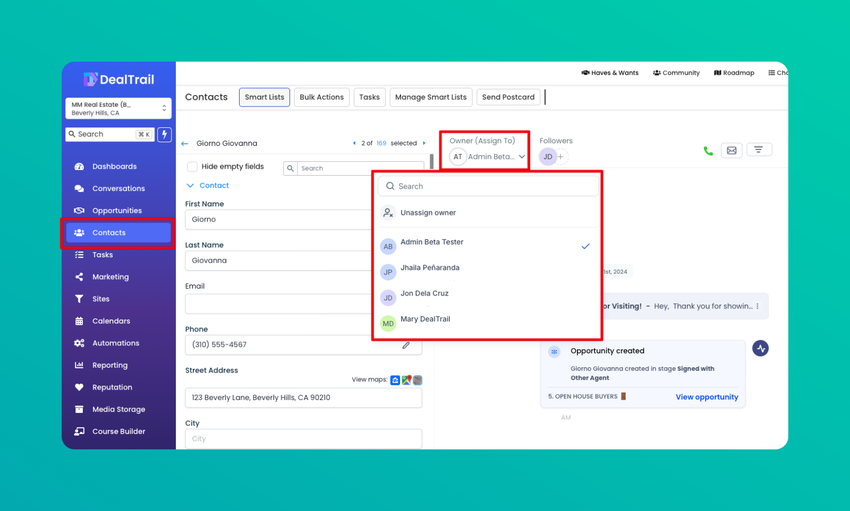Click the View opportunity link
The height and width of the screenshot is (511, 850).
click(707, 397)
